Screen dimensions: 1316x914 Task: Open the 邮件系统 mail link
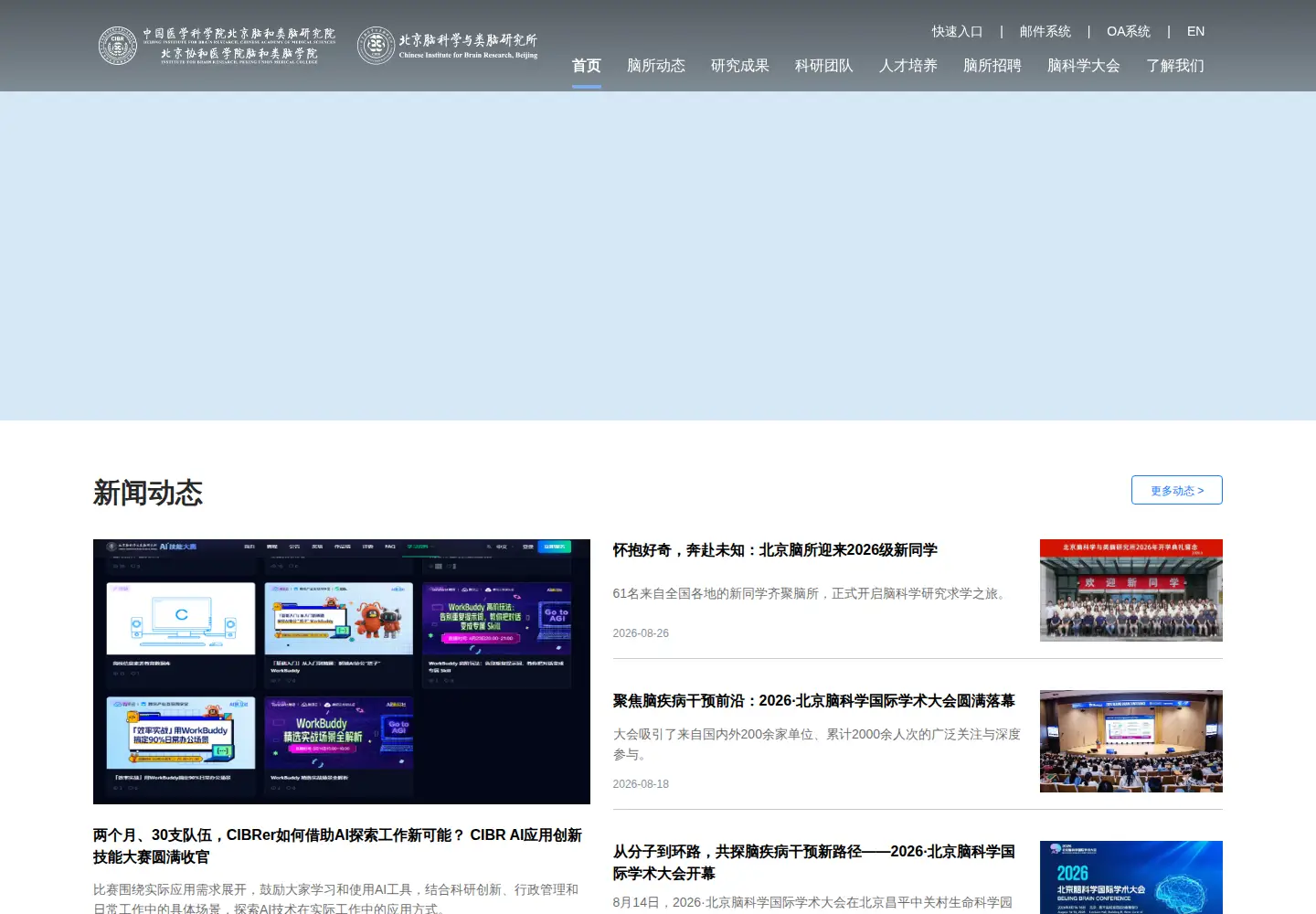tap(1045, 31)
